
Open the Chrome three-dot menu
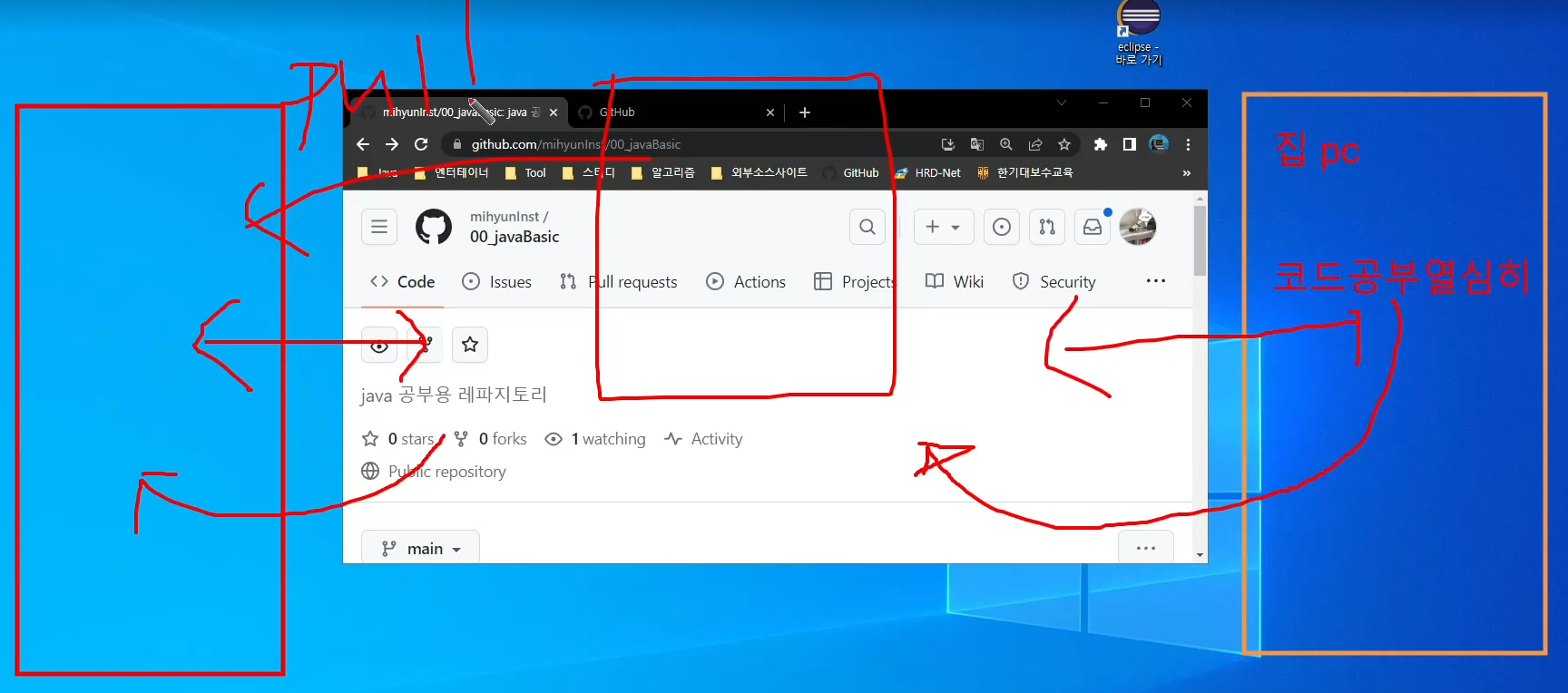click(x=1188, y=144)
